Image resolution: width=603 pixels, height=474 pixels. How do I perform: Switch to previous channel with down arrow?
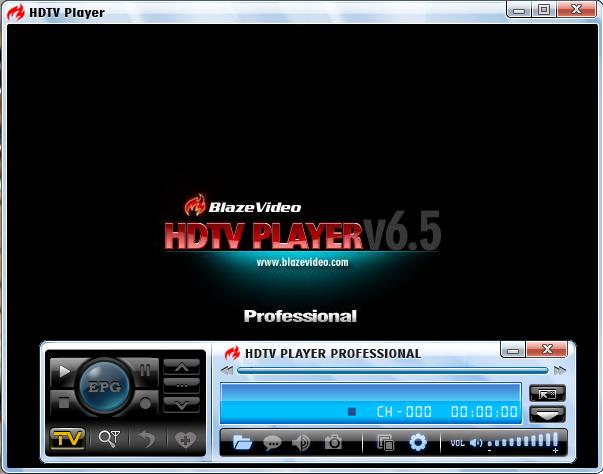click(x=181, y=404)
